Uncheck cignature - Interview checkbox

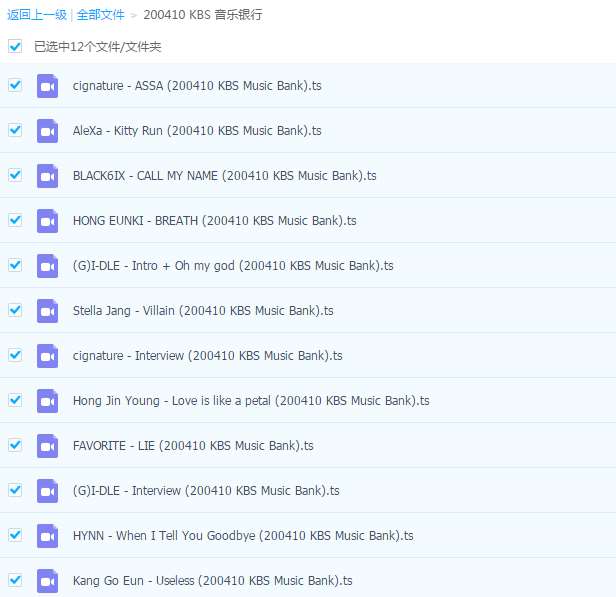point(15,355)
